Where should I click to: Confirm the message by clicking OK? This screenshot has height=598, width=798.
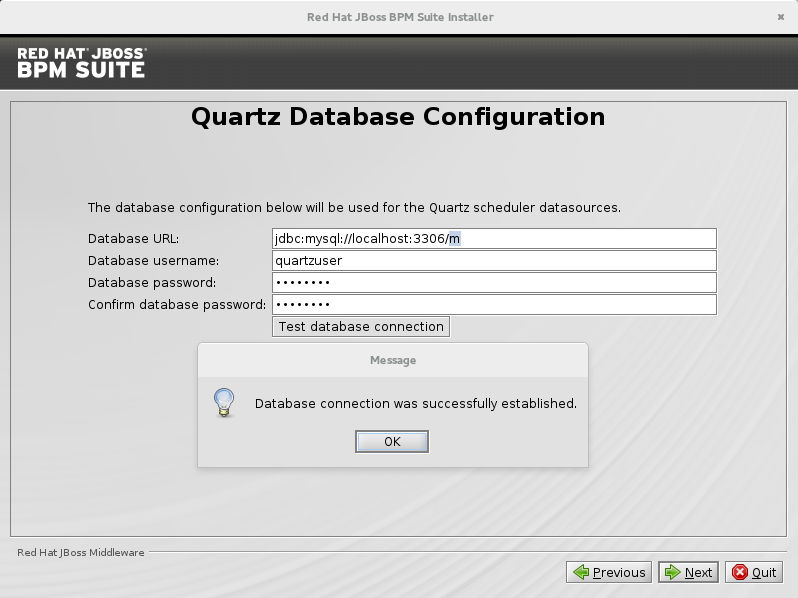pyautogui.click(x=392, y=441)
